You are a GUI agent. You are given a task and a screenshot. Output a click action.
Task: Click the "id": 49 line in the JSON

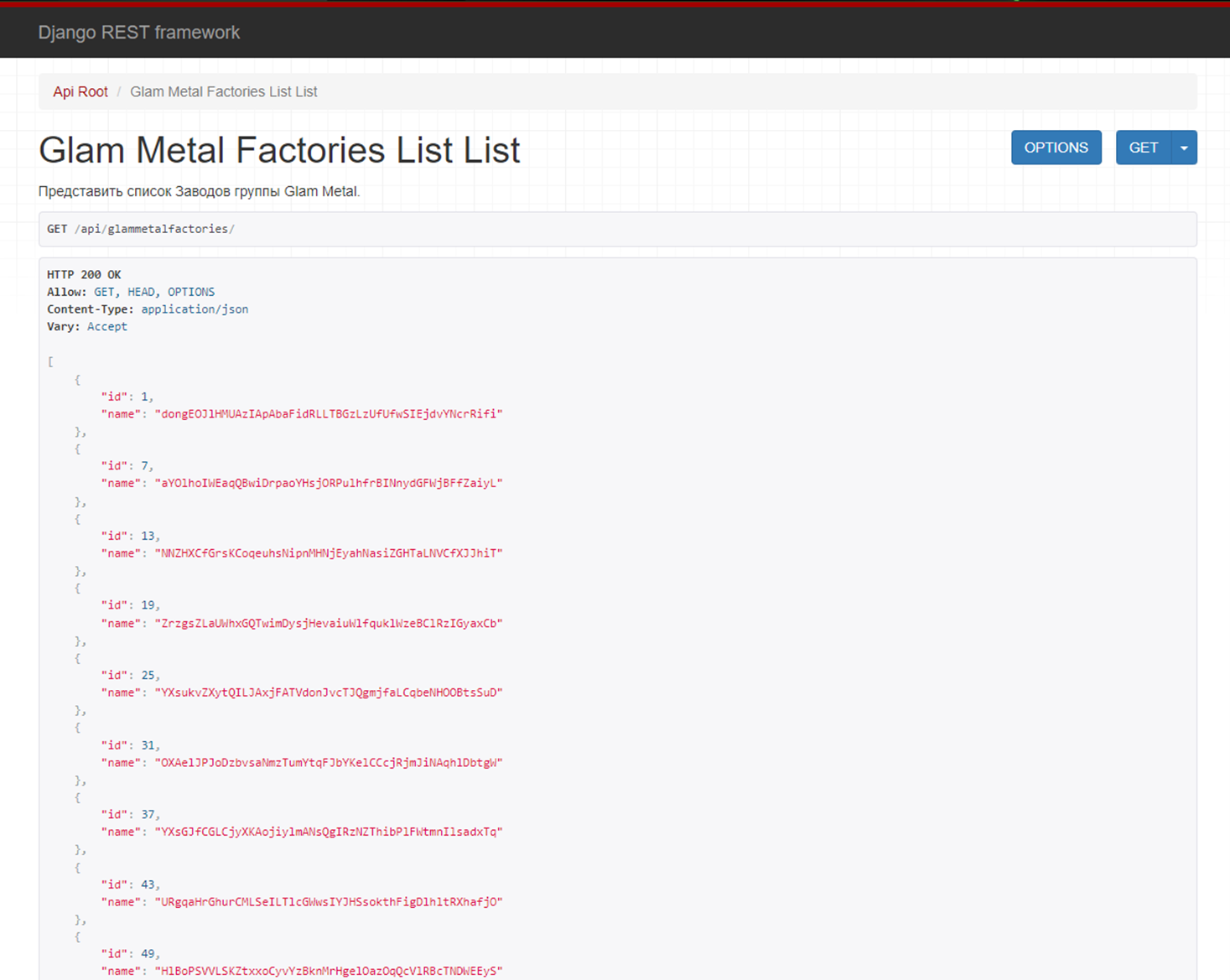pos(131,954)
